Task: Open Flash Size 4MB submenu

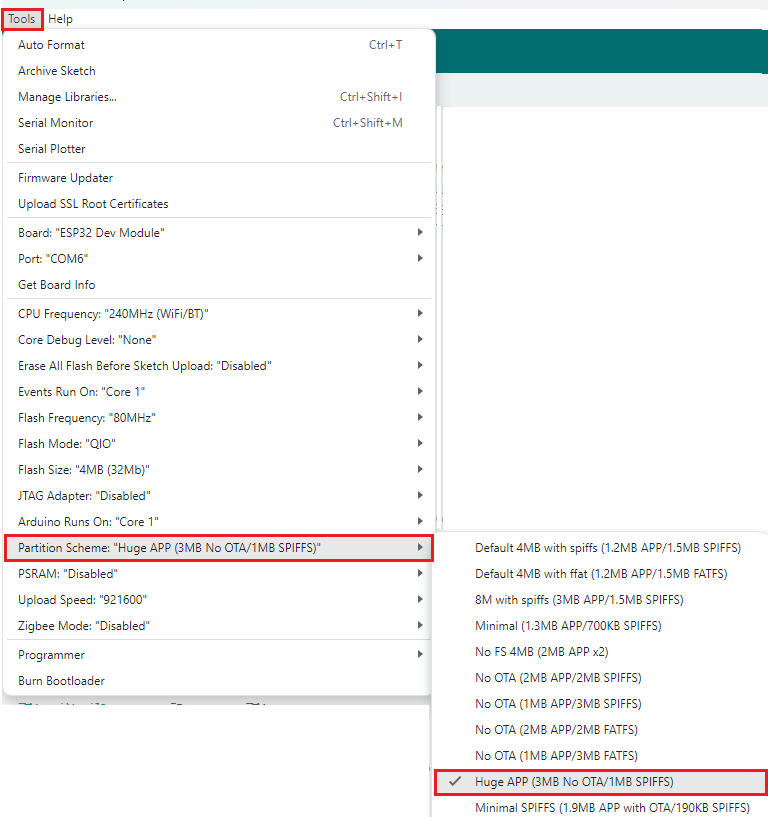Action: (x=219, y=470)
